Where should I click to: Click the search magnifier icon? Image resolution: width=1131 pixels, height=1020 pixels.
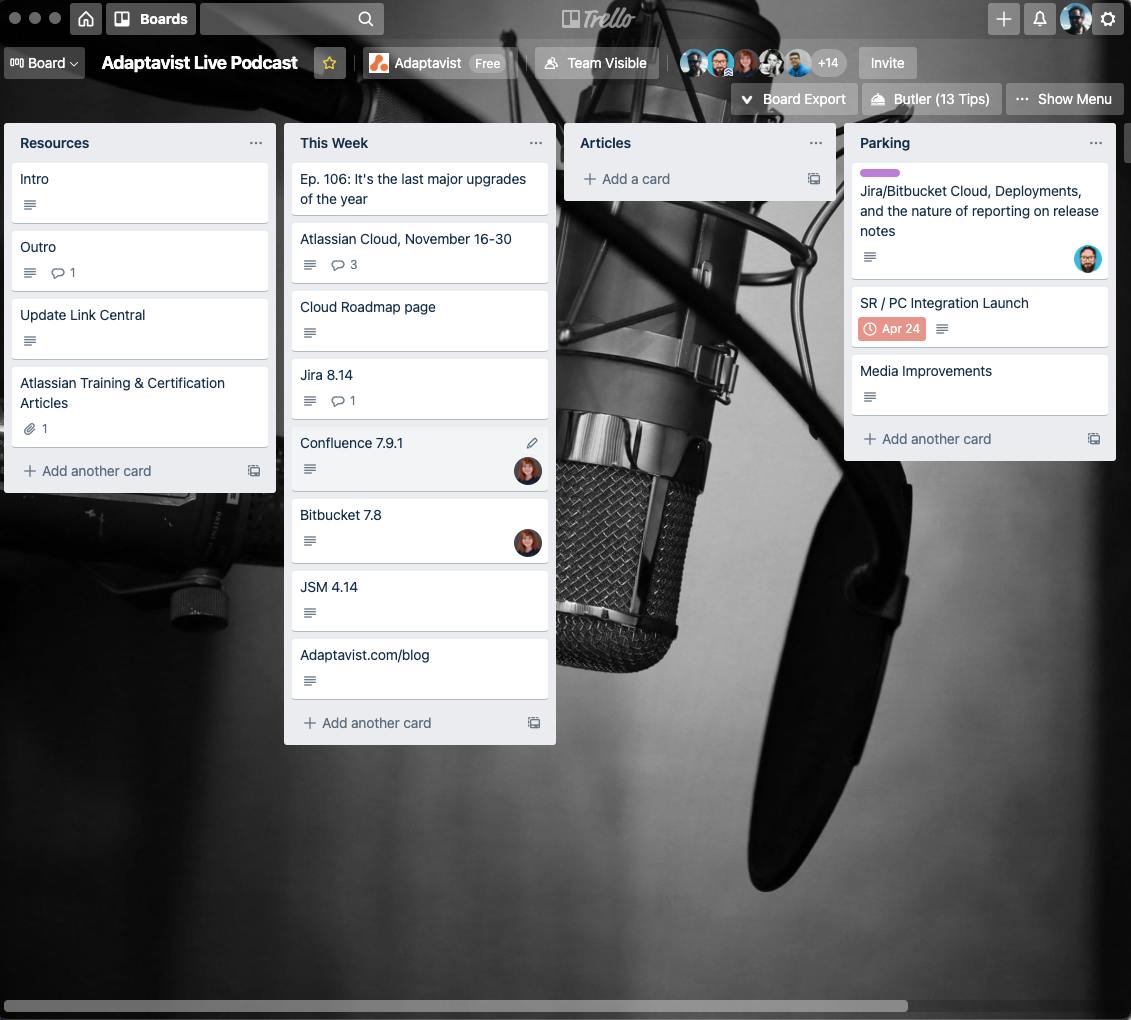click(x=366, y=19)
